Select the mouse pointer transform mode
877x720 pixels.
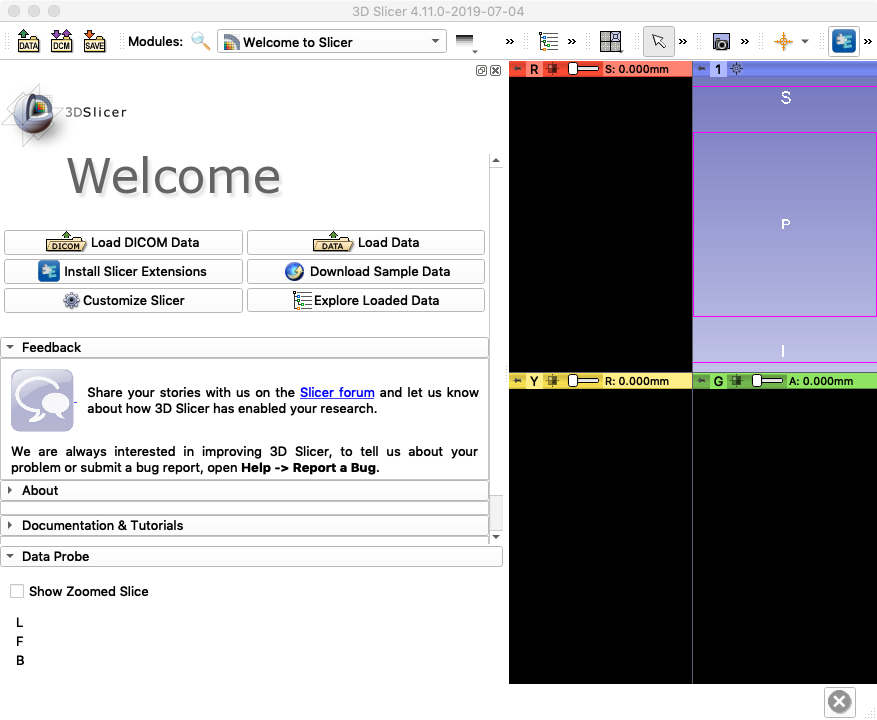658,41
